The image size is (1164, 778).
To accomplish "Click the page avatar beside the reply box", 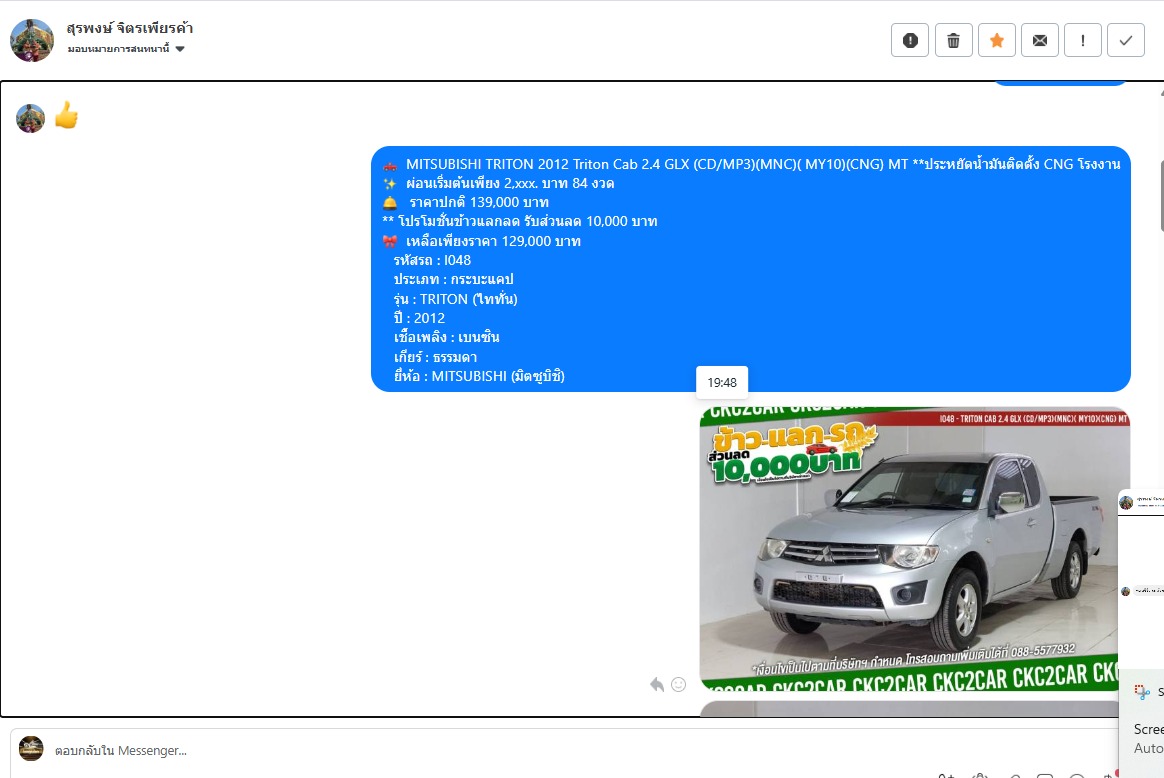I will pos(30,748).
